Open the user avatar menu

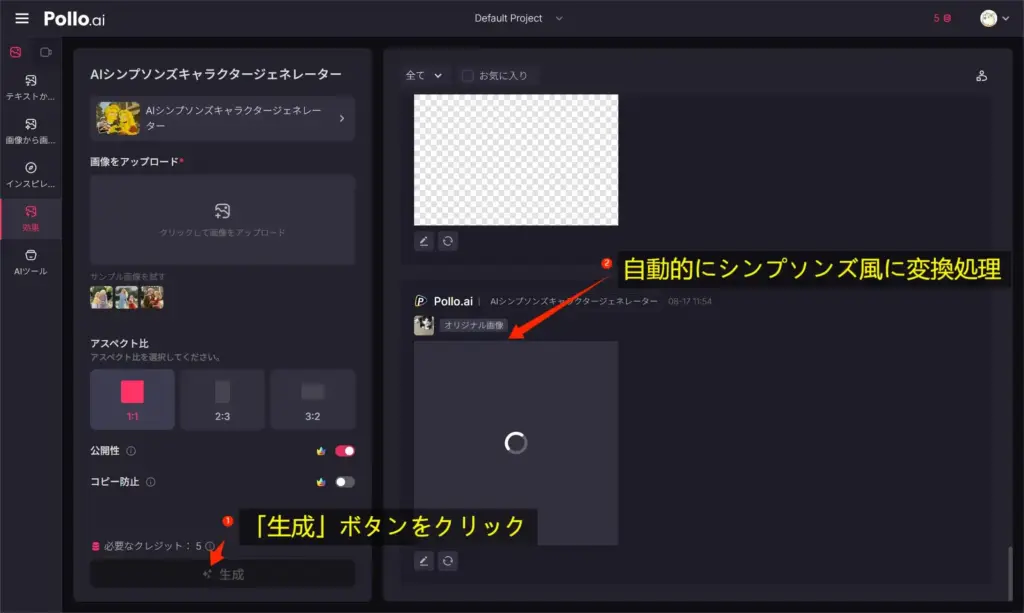994,18
